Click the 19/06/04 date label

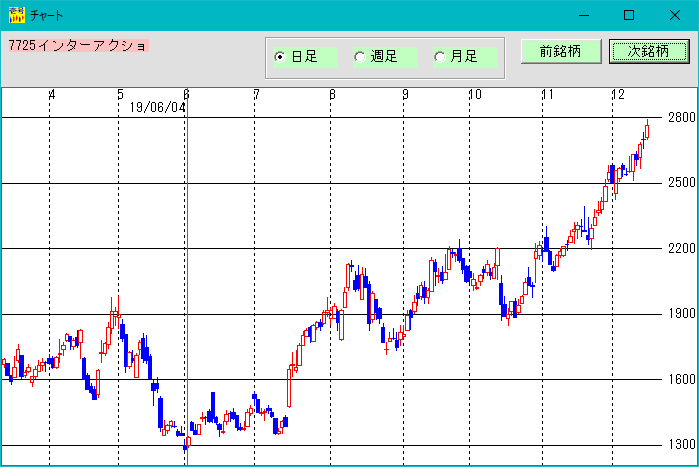[x=157, y=107]
